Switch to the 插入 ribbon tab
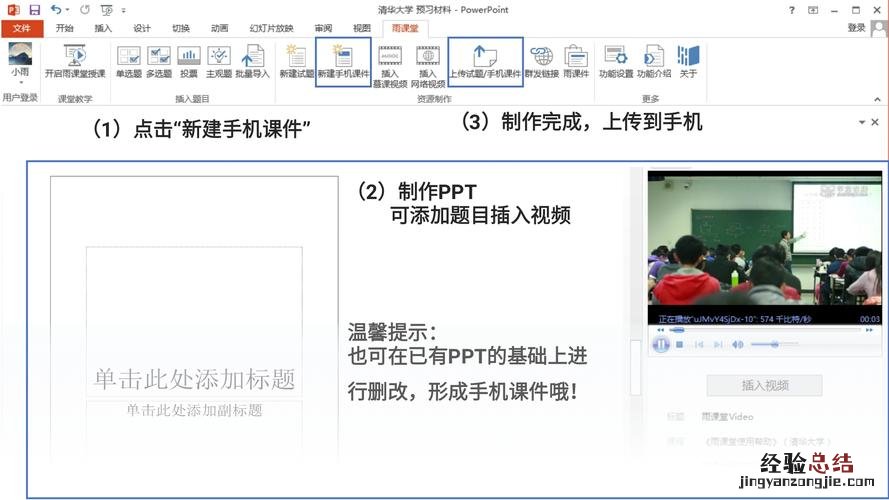 click(103, 28)
